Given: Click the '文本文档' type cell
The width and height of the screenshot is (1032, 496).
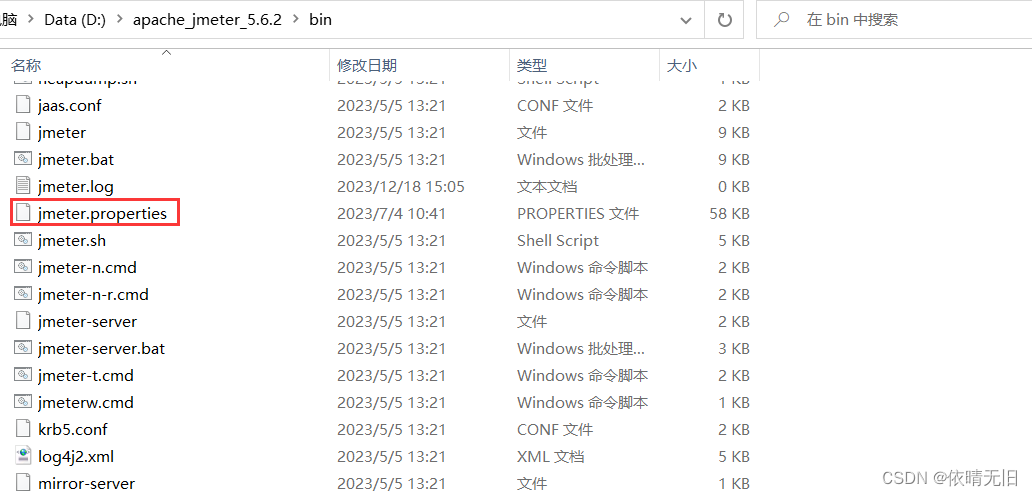Looking at the screenshot, I should point(547,186).
